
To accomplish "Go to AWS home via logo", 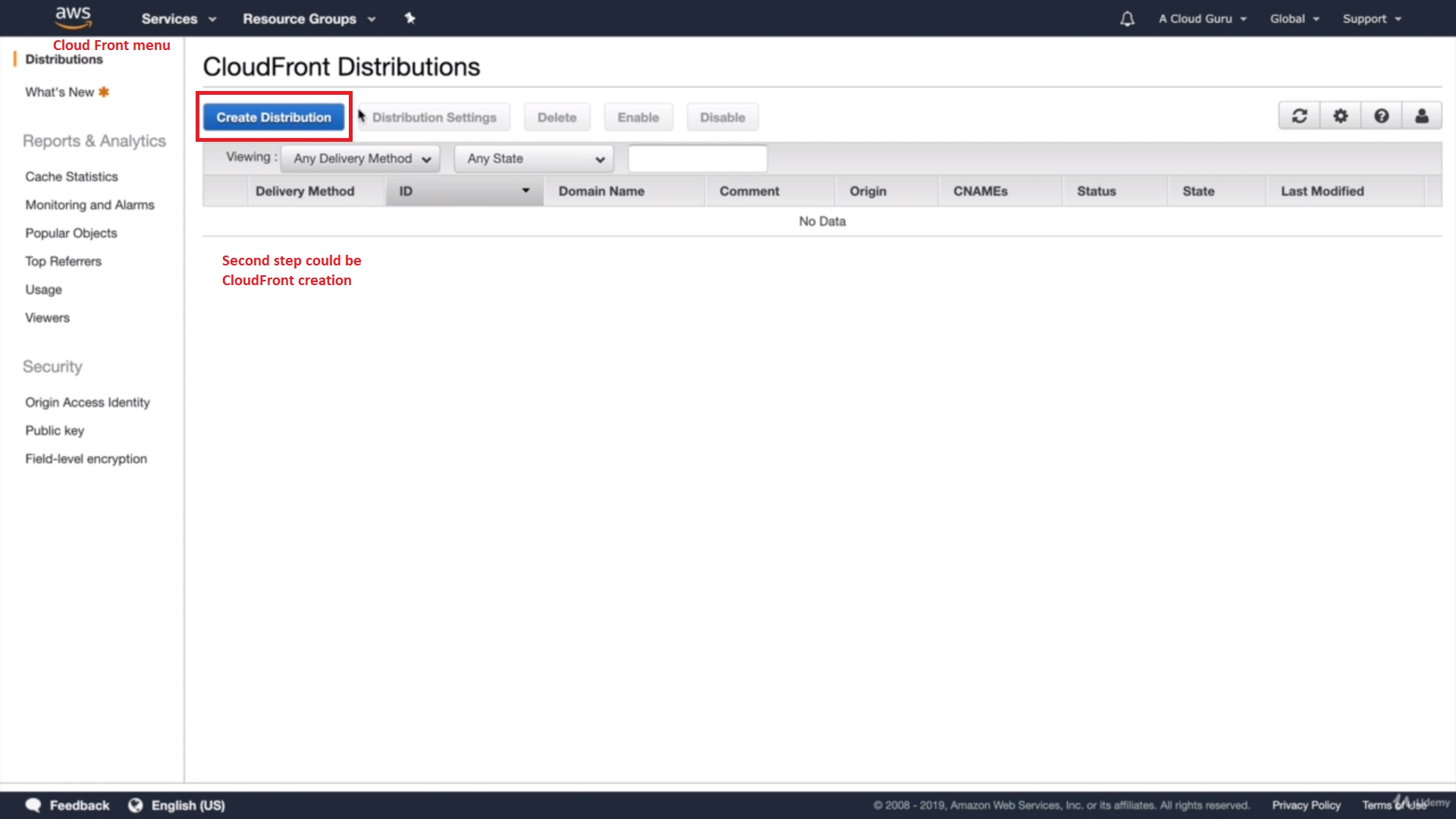I will click(x=73, y=17).
